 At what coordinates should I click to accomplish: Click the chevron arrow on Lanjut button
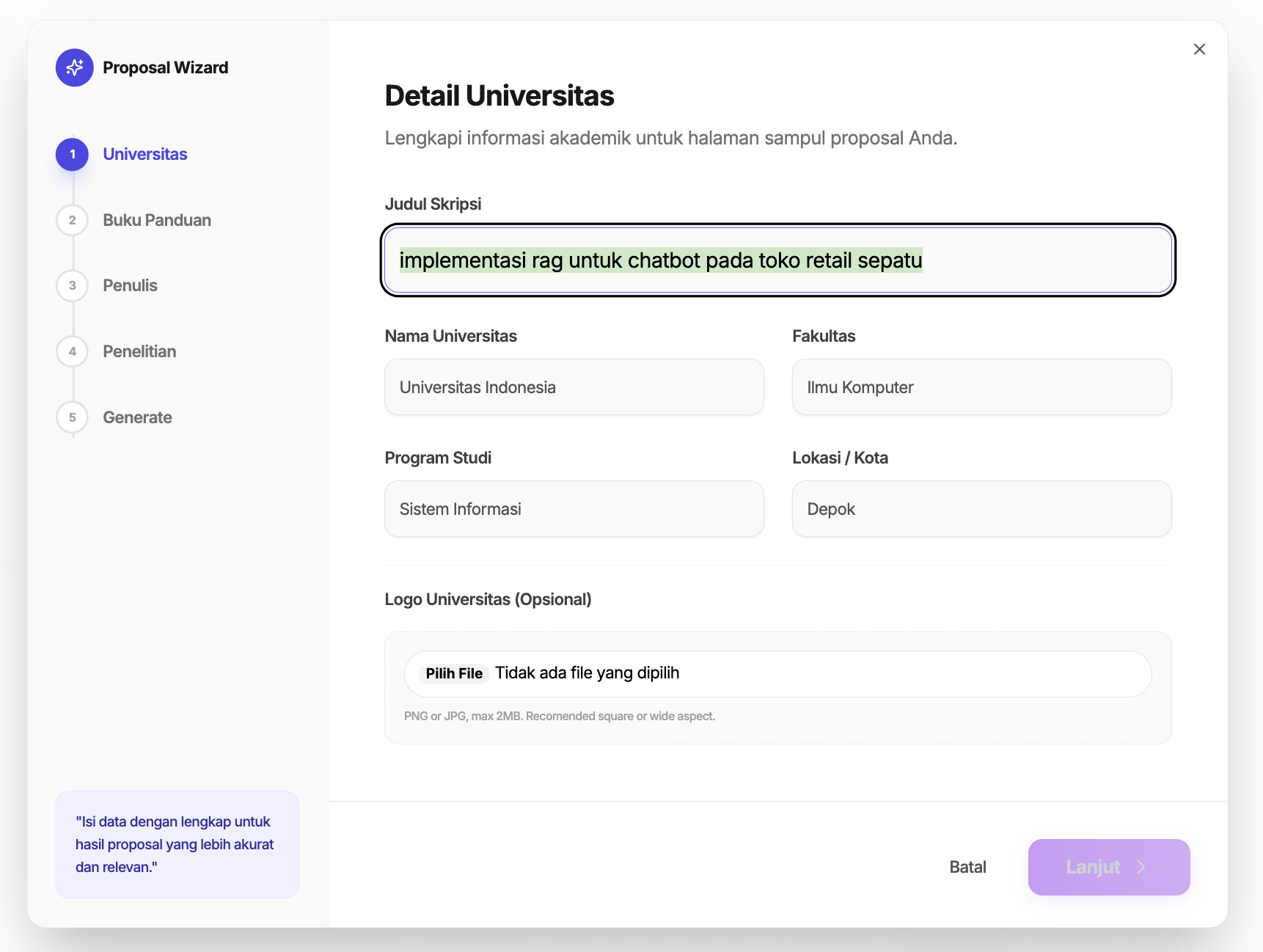tap(1141, 867)
